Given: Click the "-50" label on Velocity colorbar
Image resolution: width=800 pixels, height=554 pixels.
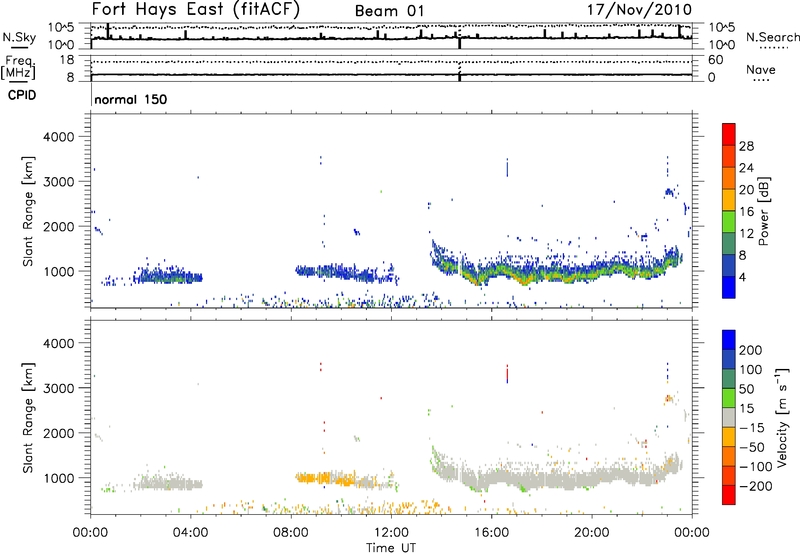Looking at the screenshot, I should [751, 447].
